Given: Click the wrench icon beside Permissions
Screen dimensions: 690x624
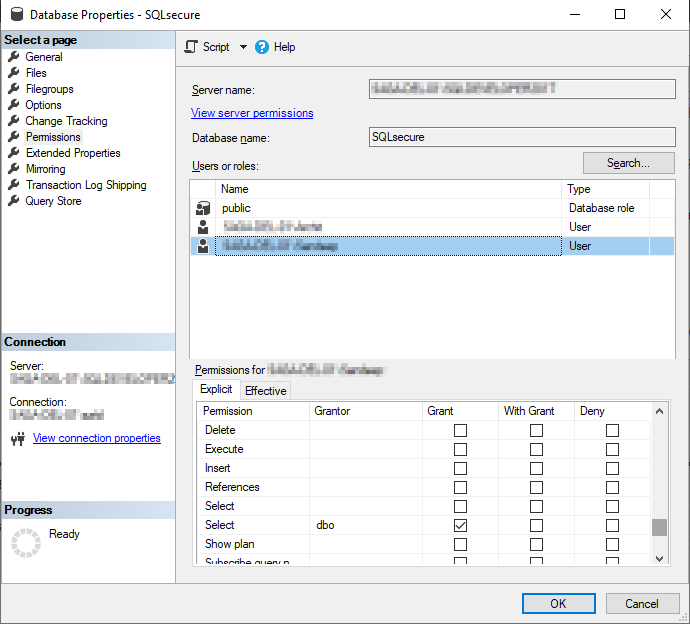Looking at the screenshot, I should click(x=14, y=136).
